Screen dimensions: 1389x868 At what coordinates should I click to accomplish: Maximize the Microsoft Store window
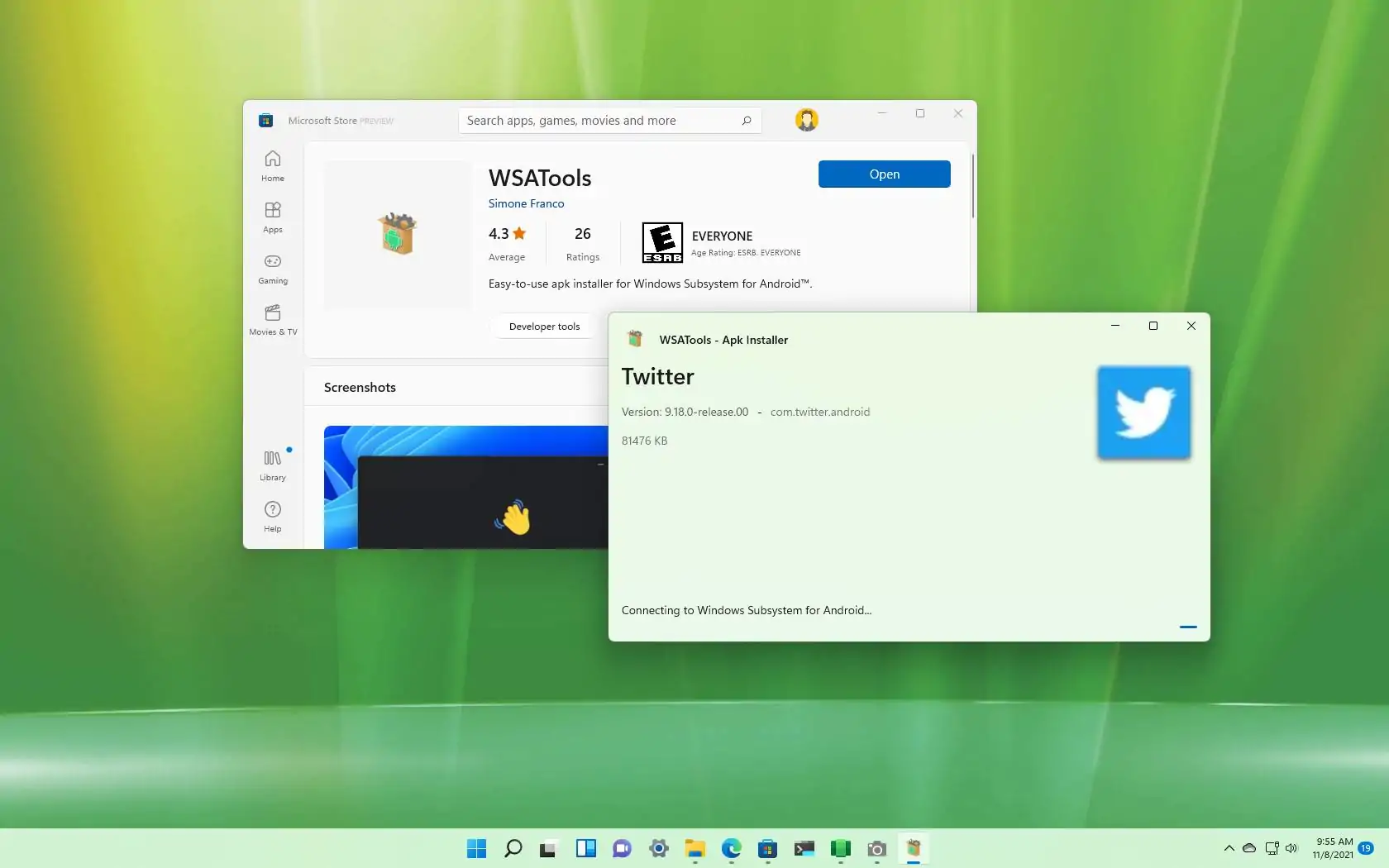[920, 113]
